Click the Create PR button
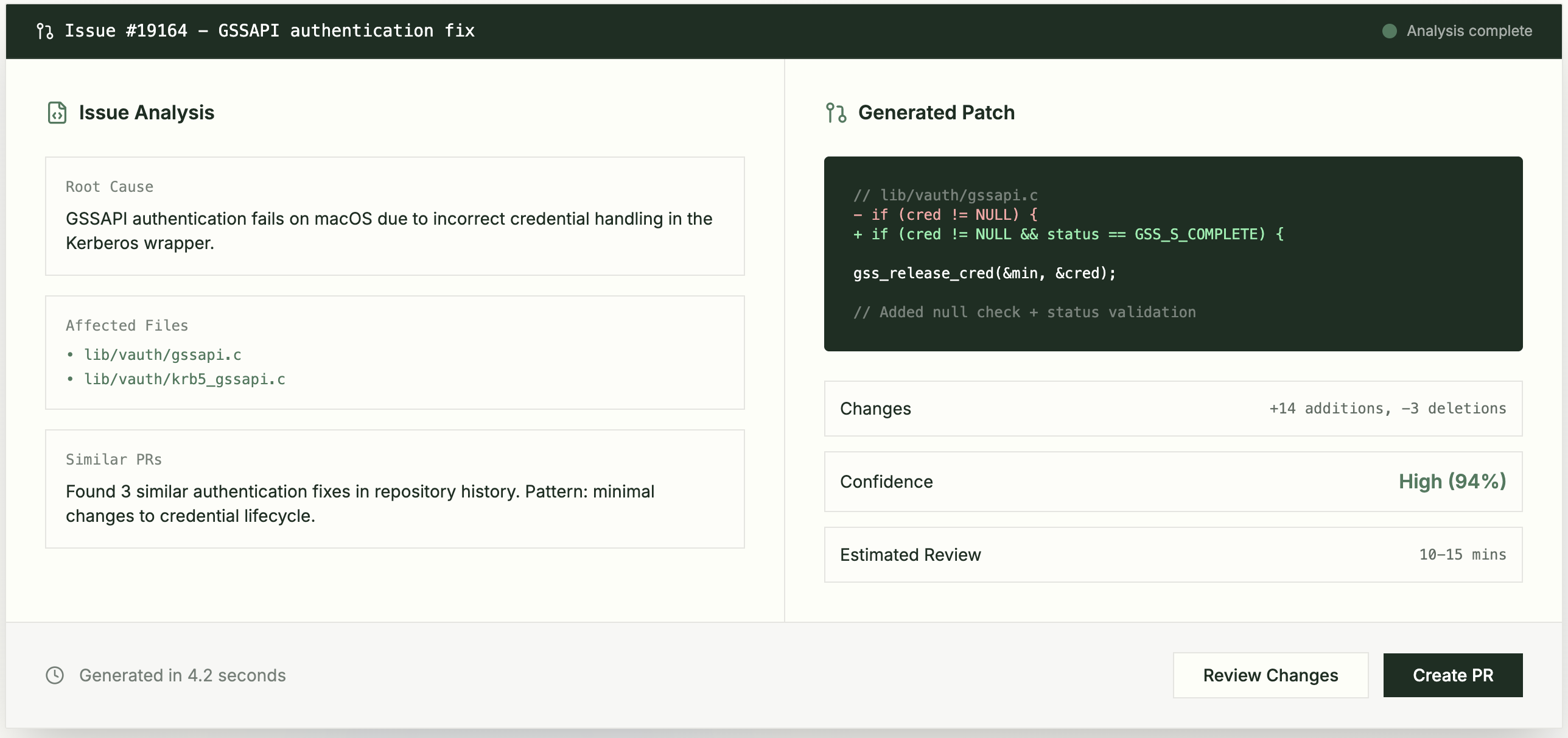1568x738 pixels. point(1453,675)
